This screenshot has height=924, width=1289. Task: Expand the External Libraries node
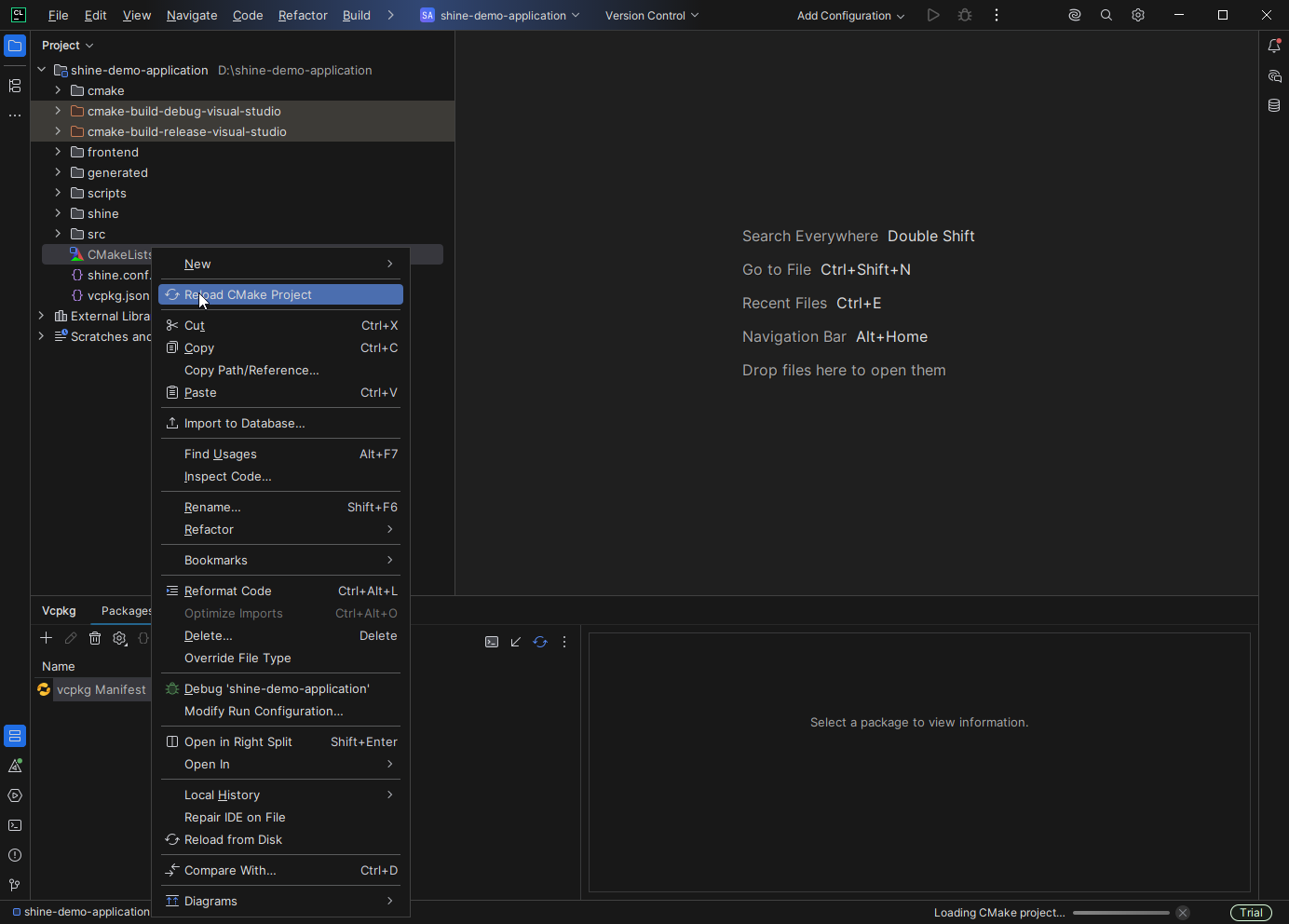tap(41, 316)
